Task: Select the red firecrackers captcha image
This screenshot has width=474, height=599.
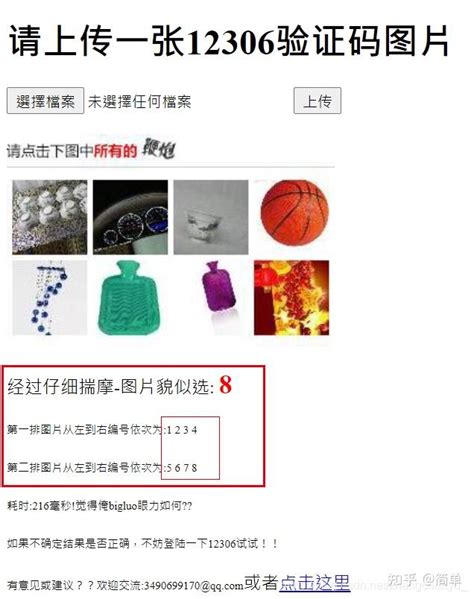Action: 292,298
